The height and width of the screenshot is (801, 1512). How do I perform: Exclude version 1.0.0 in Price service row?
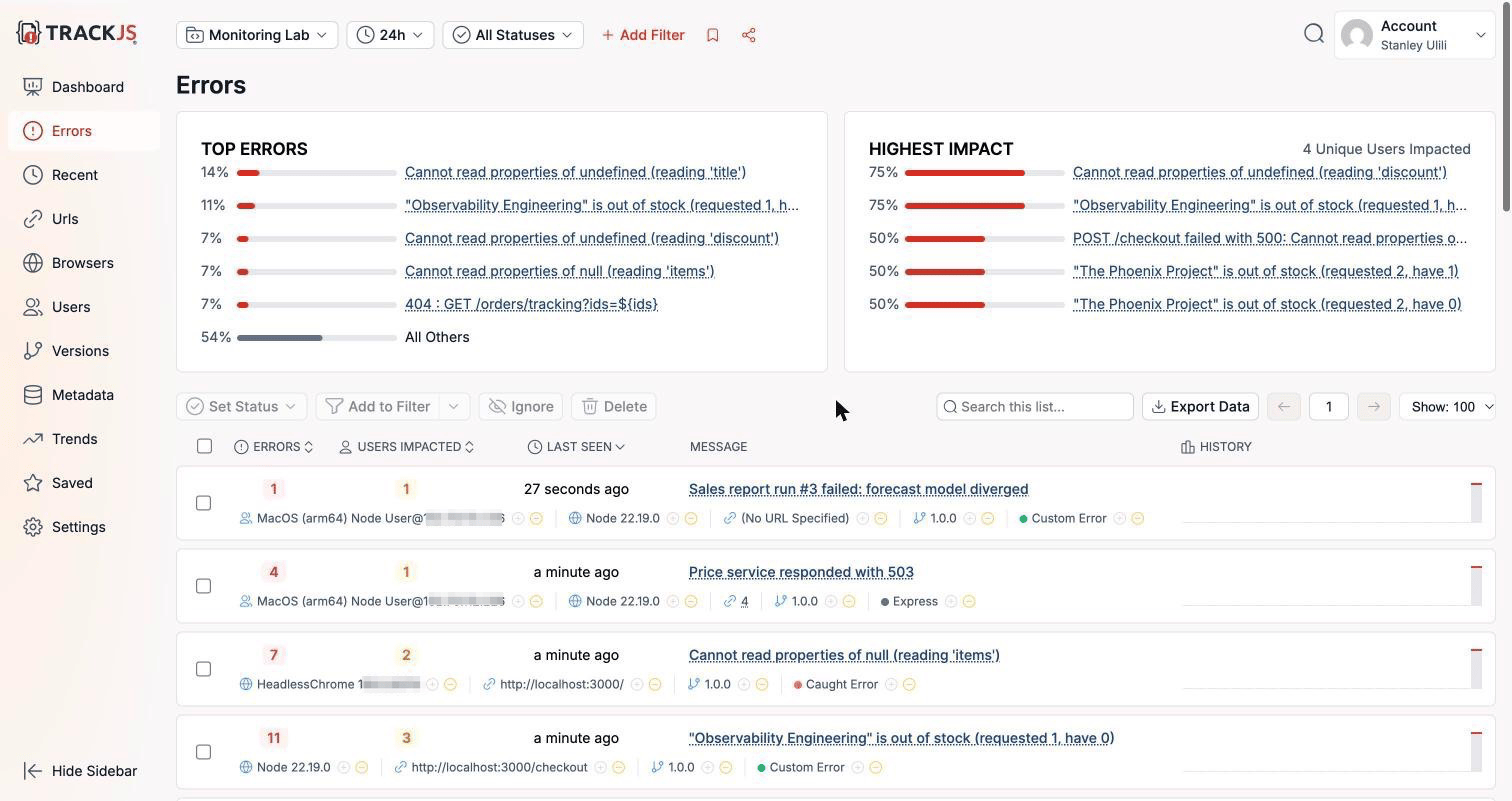click(x=849, y=601)
